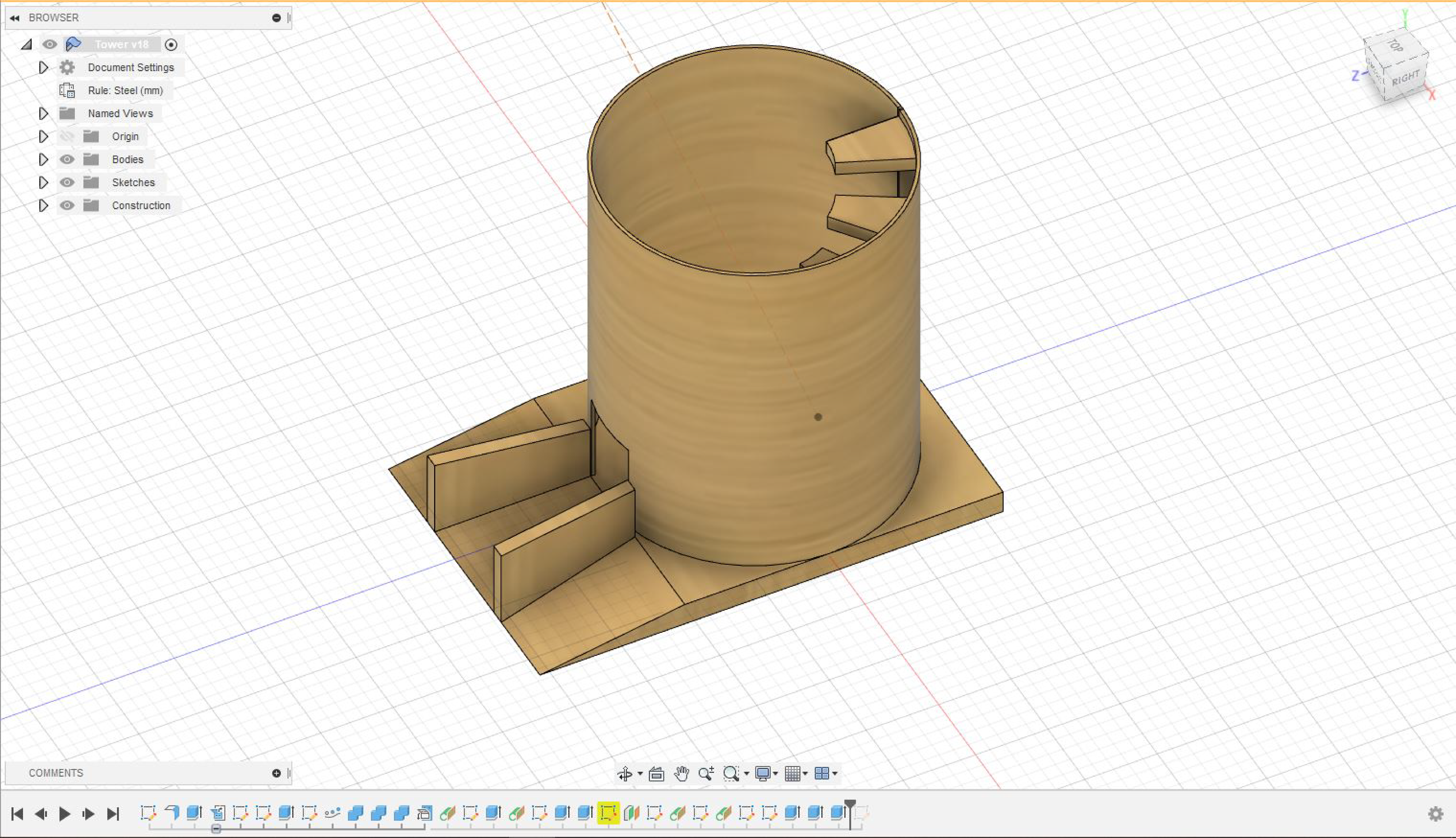Expand the Named Views folder
Viewport: 1456px width, 838px height.
pos(43,113)
